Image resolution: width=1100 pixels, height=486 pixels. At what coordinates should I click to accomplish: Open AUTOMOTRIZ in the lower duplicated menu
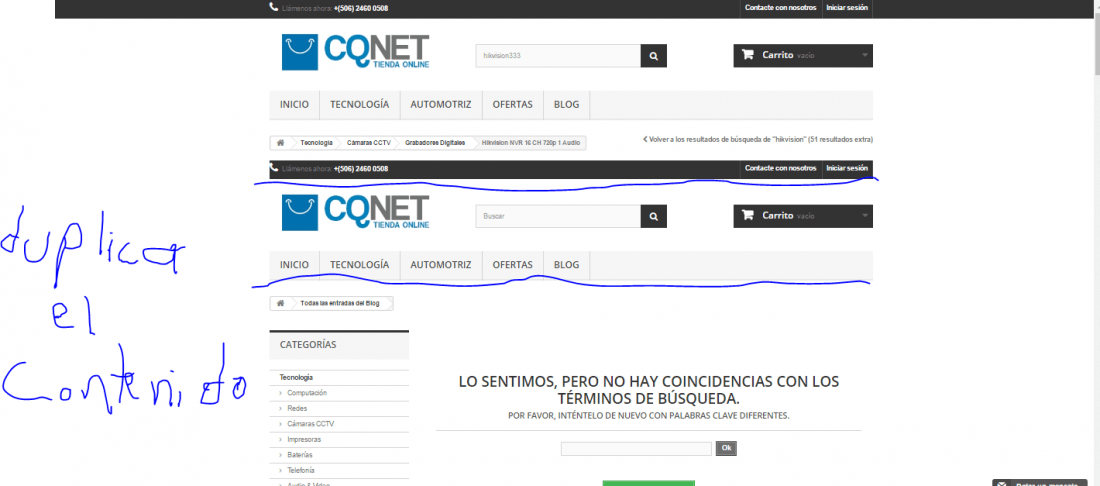[441, 265]
